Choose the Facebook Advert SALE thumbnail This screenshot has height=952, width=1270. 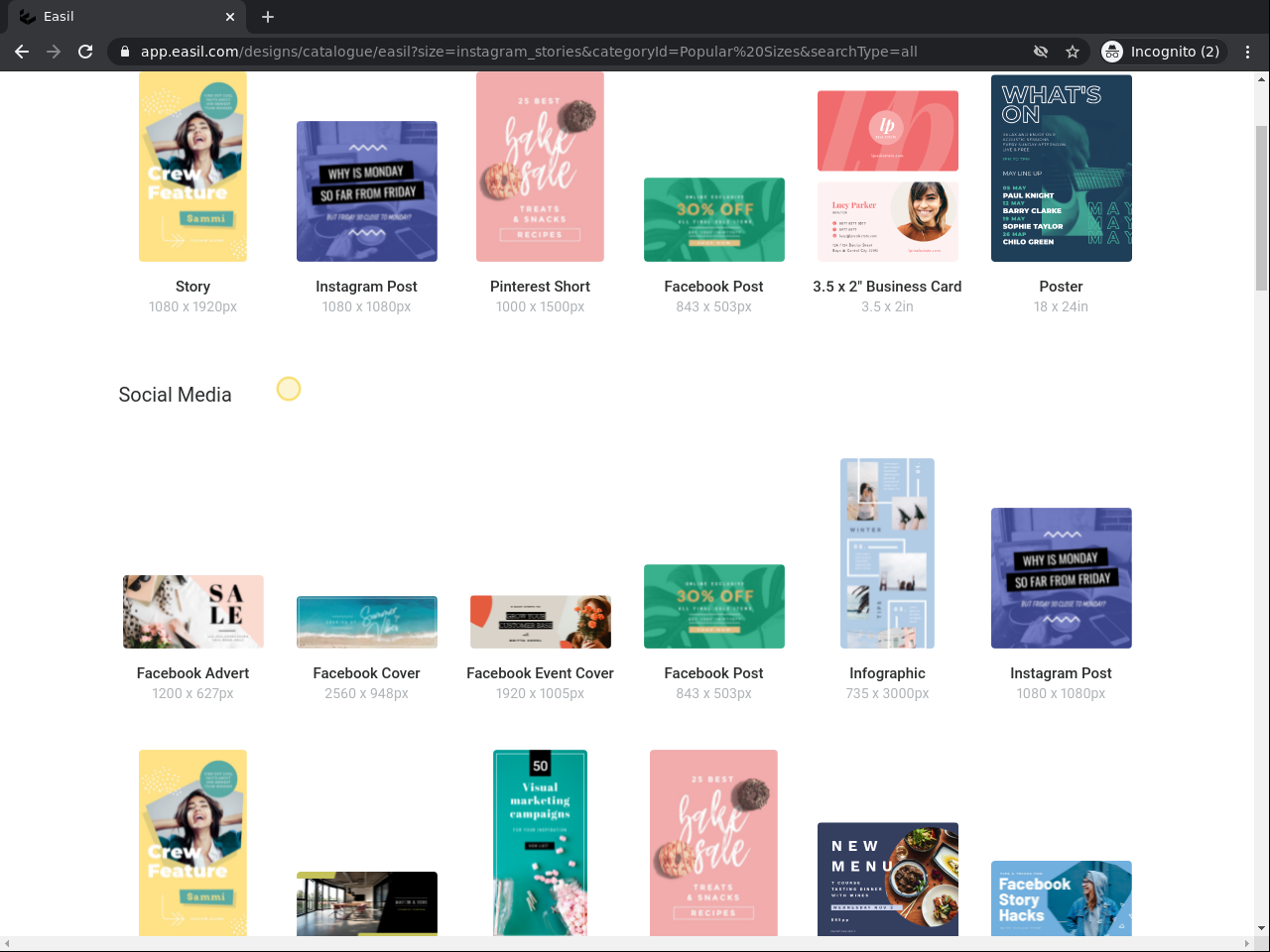pos(193,612)
